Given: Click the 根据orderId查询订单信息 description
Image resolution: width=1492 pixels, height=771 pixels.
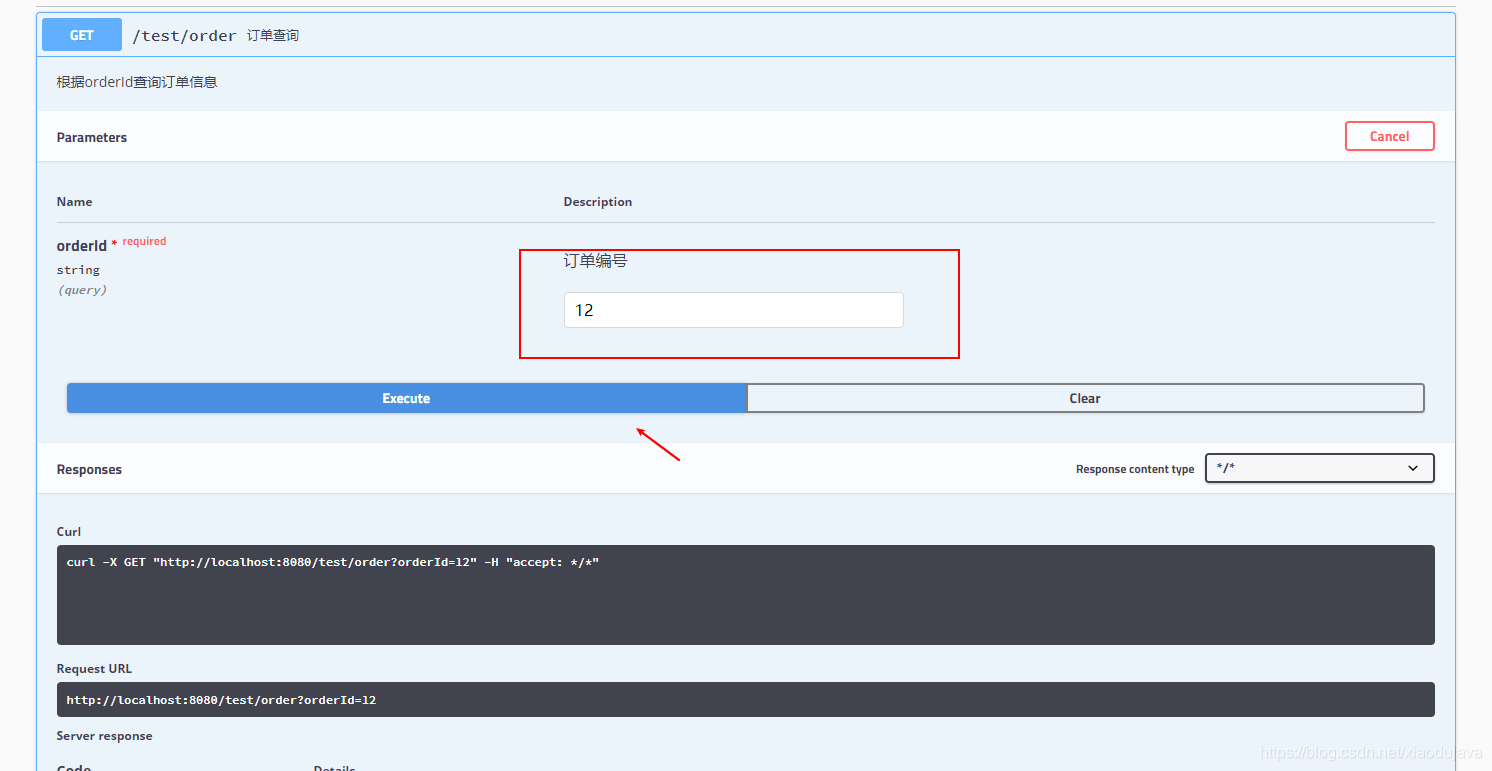Looking at the screenshot, I should (137, 82).
